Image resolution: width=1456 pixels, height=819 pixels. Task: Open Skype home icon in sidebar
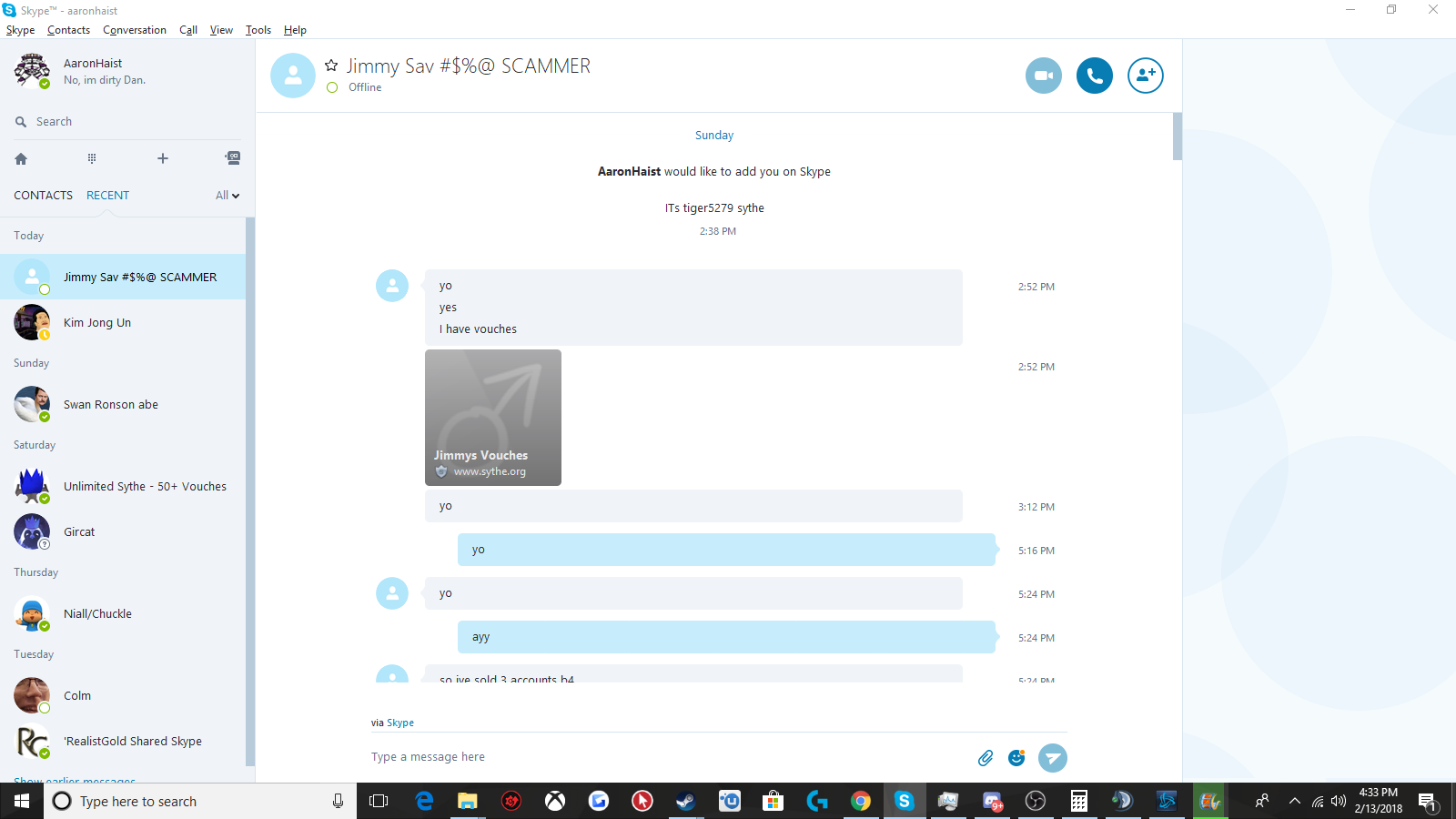[21, 158]
